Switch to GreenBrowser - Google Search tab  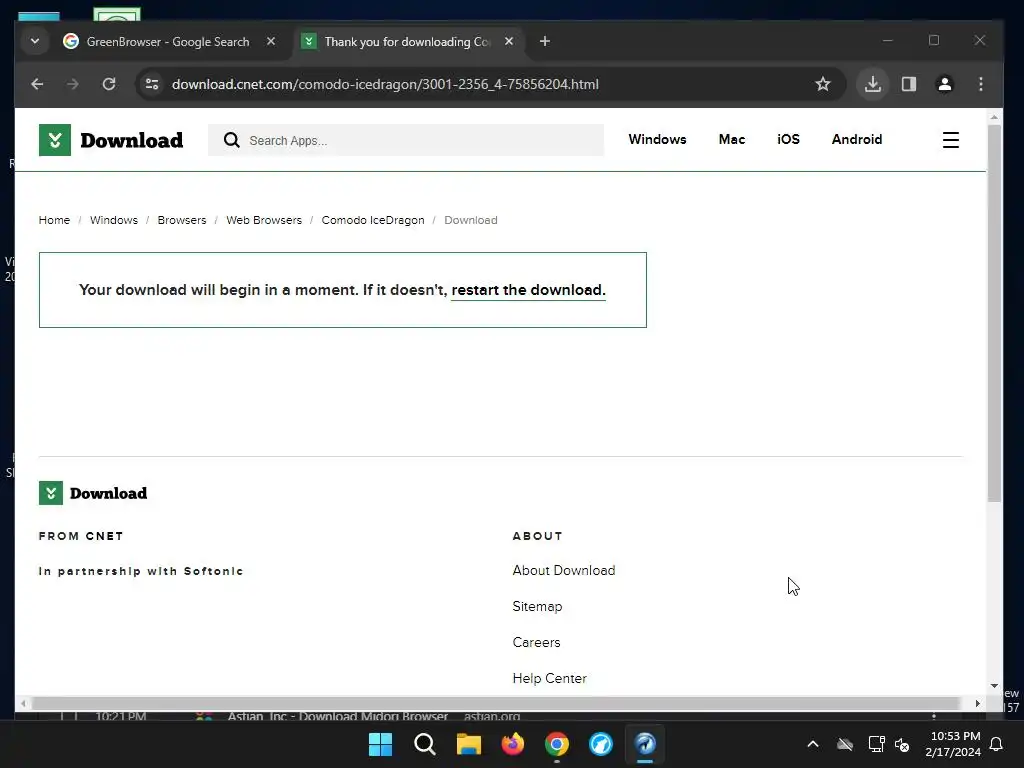click(169, 42)
